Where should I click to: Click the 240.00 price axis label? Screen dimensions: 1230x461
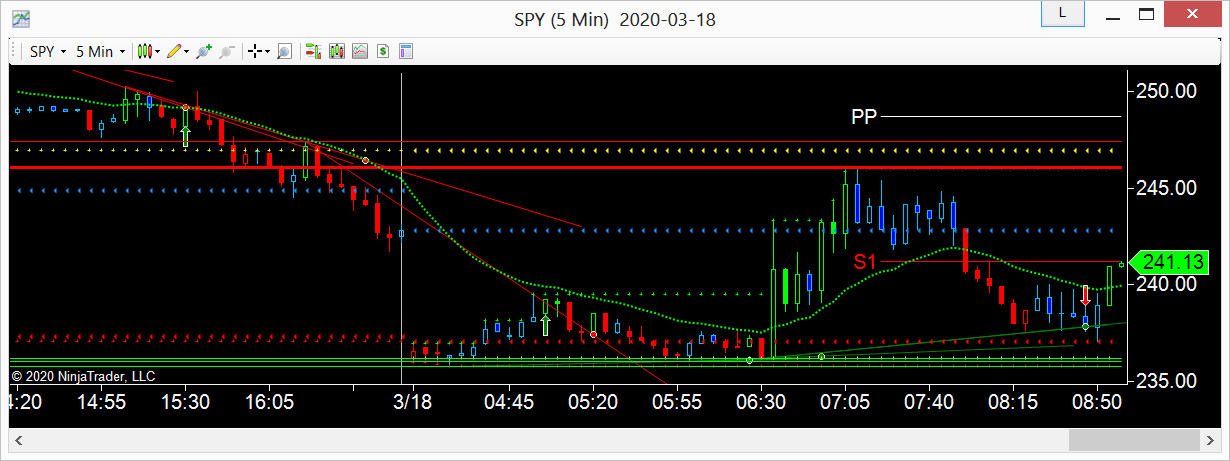(1167, 285)
